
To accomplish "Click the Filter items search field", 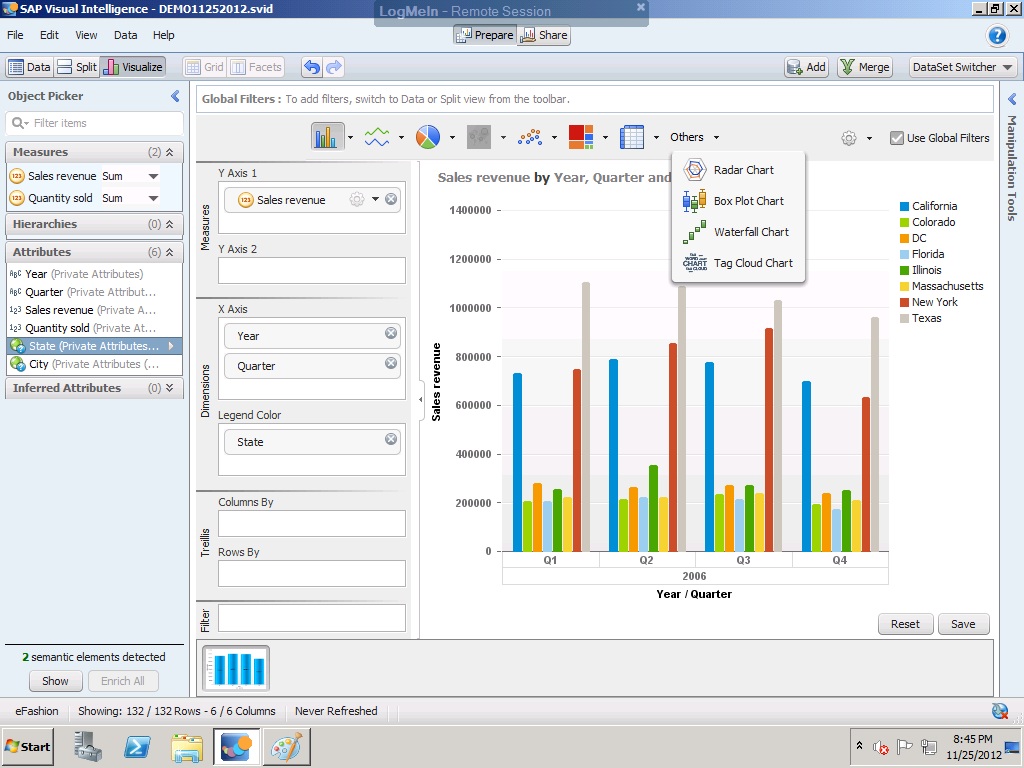I will [95, 123].
